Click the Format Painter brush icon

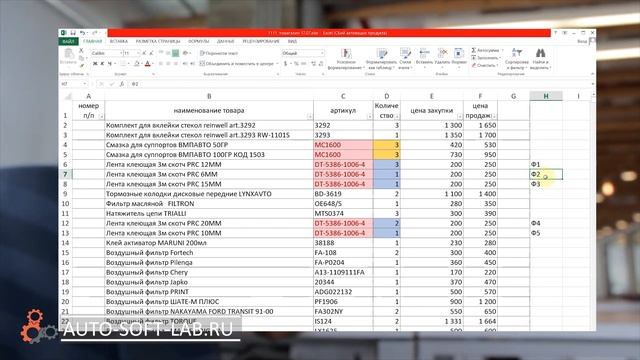(81, 65)
